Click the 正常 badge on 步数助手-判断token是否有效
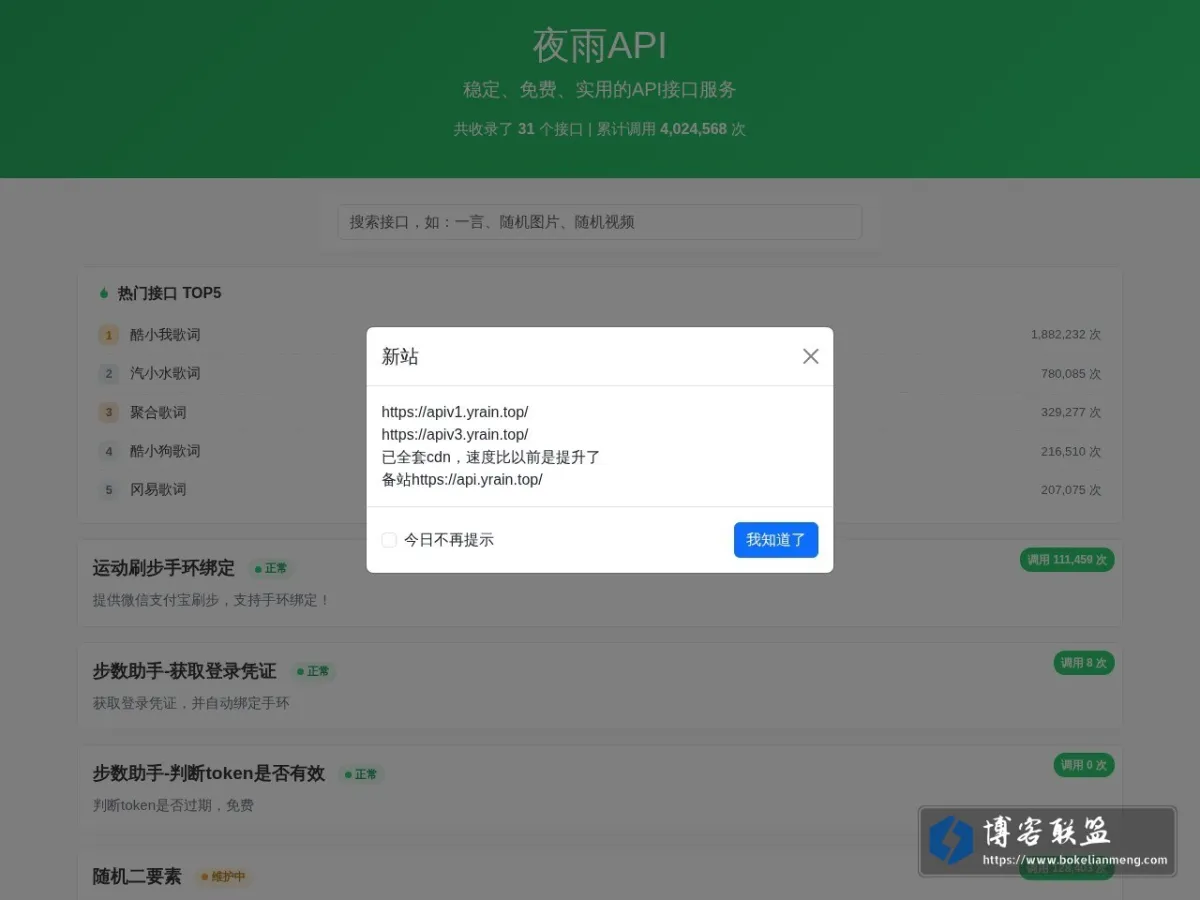Screen dimensions: 1200x900 [361, 774]
